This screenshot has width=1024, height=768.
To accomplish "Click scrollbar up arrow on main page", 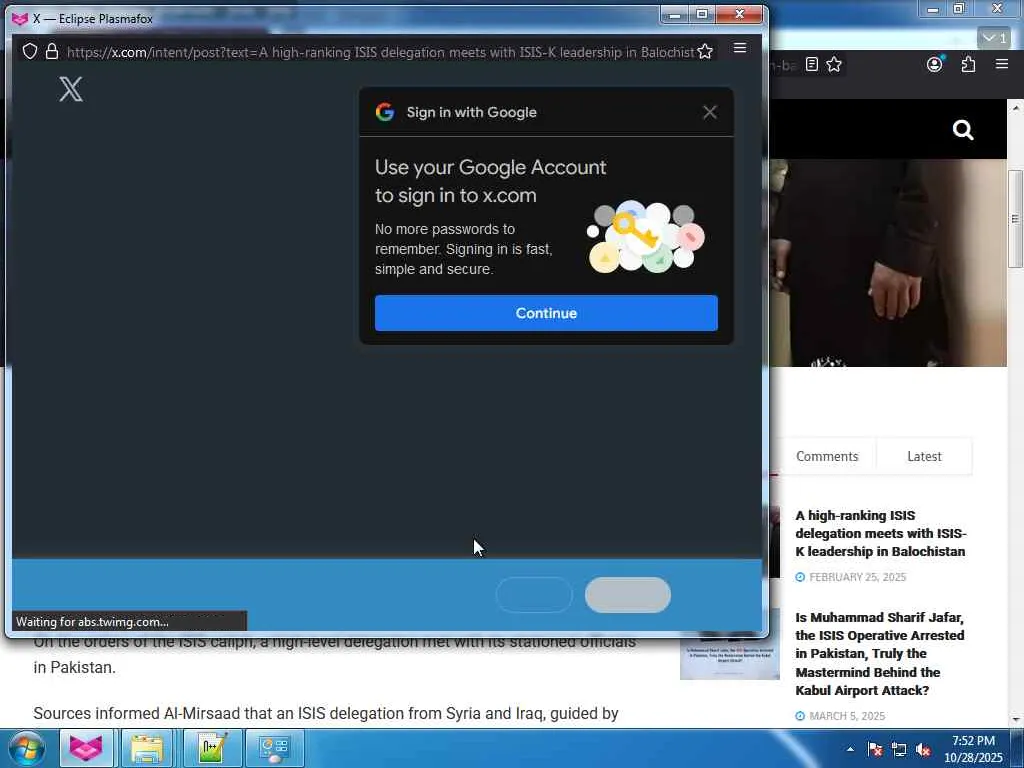I will coord(1015,107).
